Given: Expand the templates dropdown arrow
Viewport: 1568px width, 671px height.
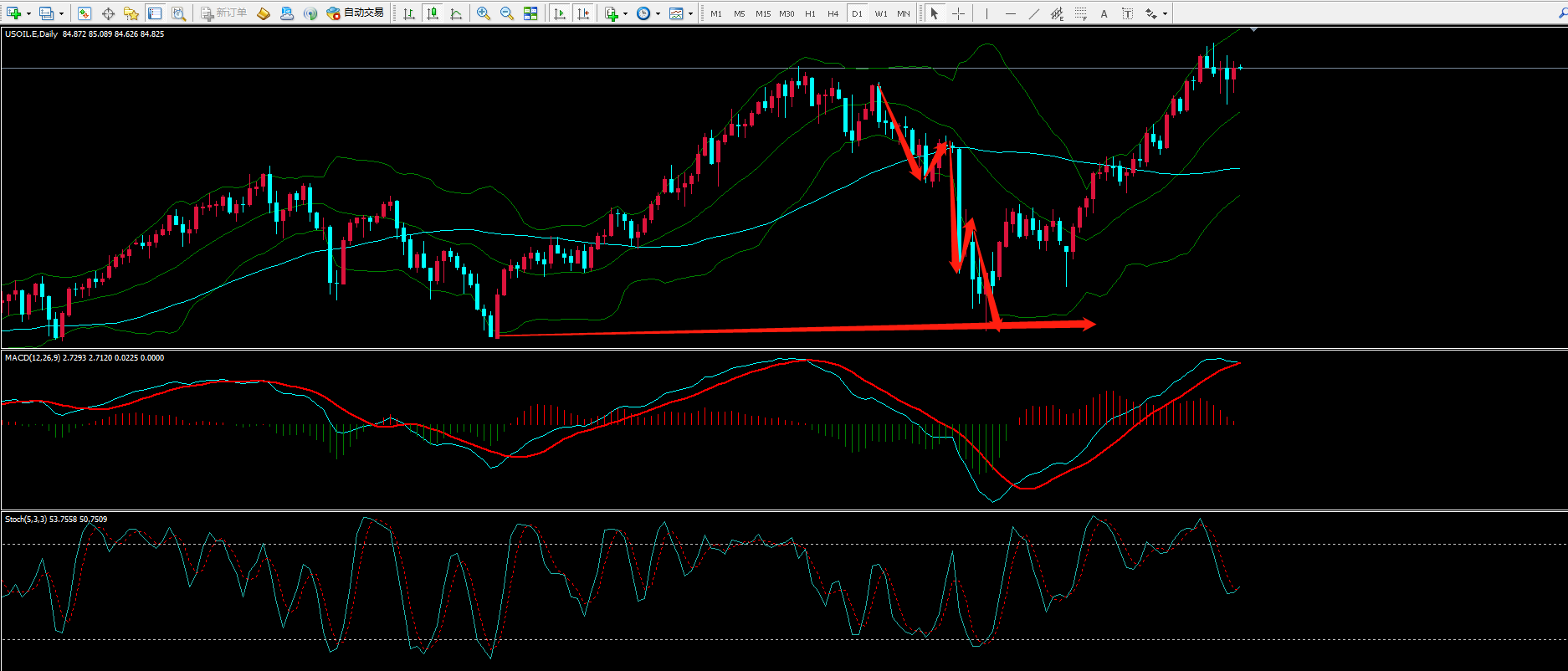Looking at the screenshot, I should click(690, 13).
